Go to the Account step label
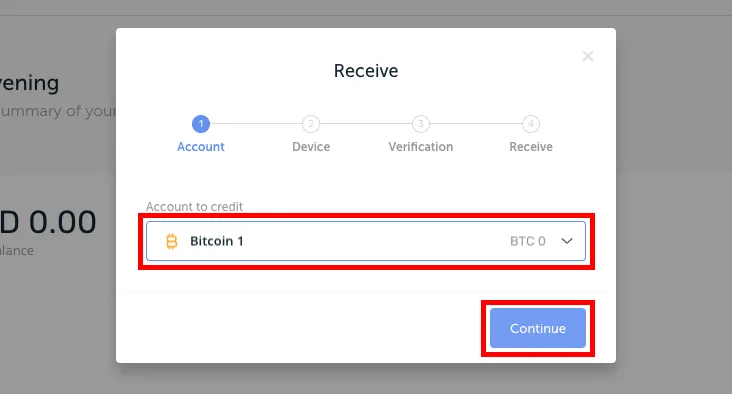 [201, 147]
